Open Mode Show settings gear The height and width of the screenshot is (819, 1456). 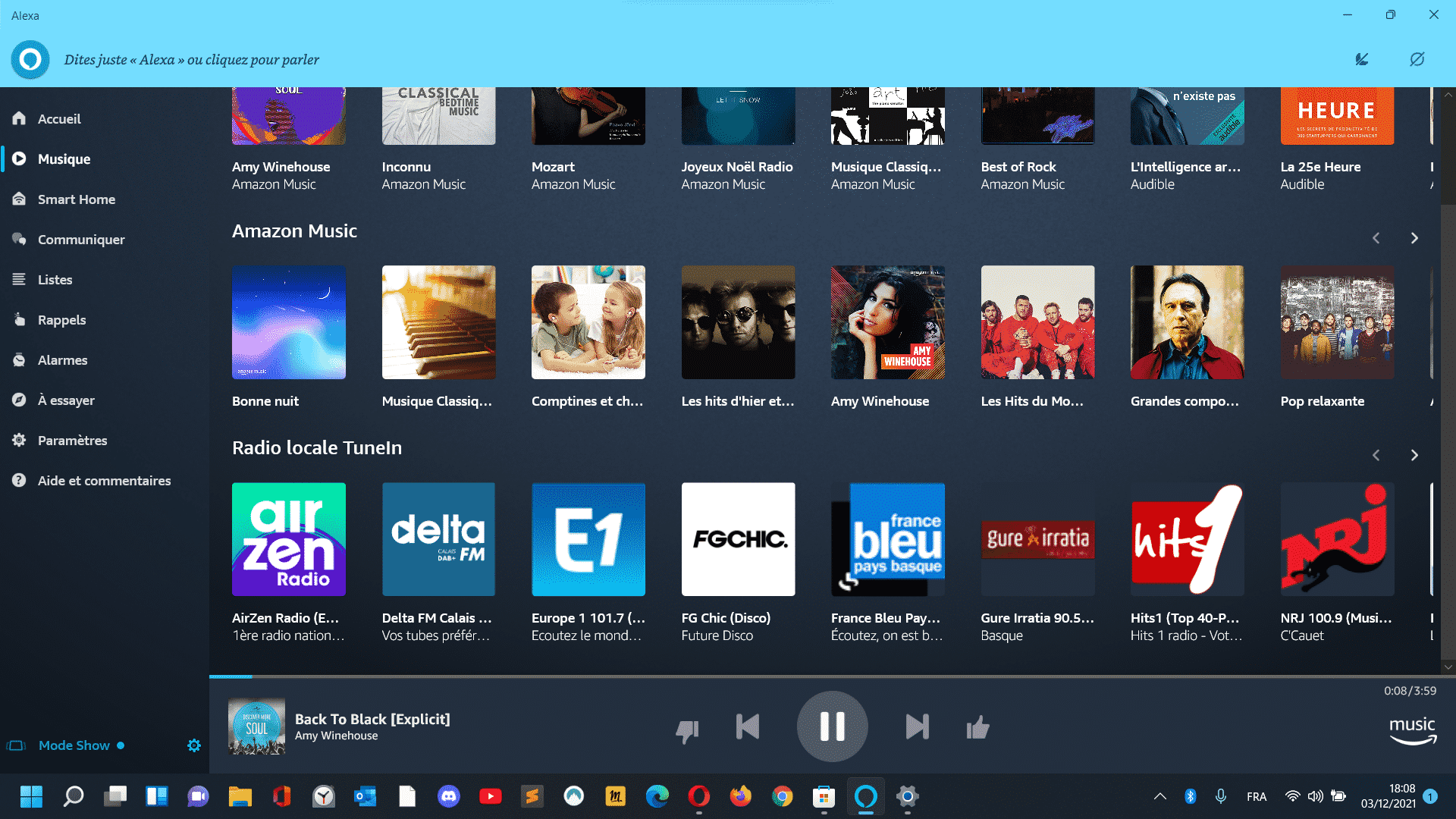click(x=194, y=745)
